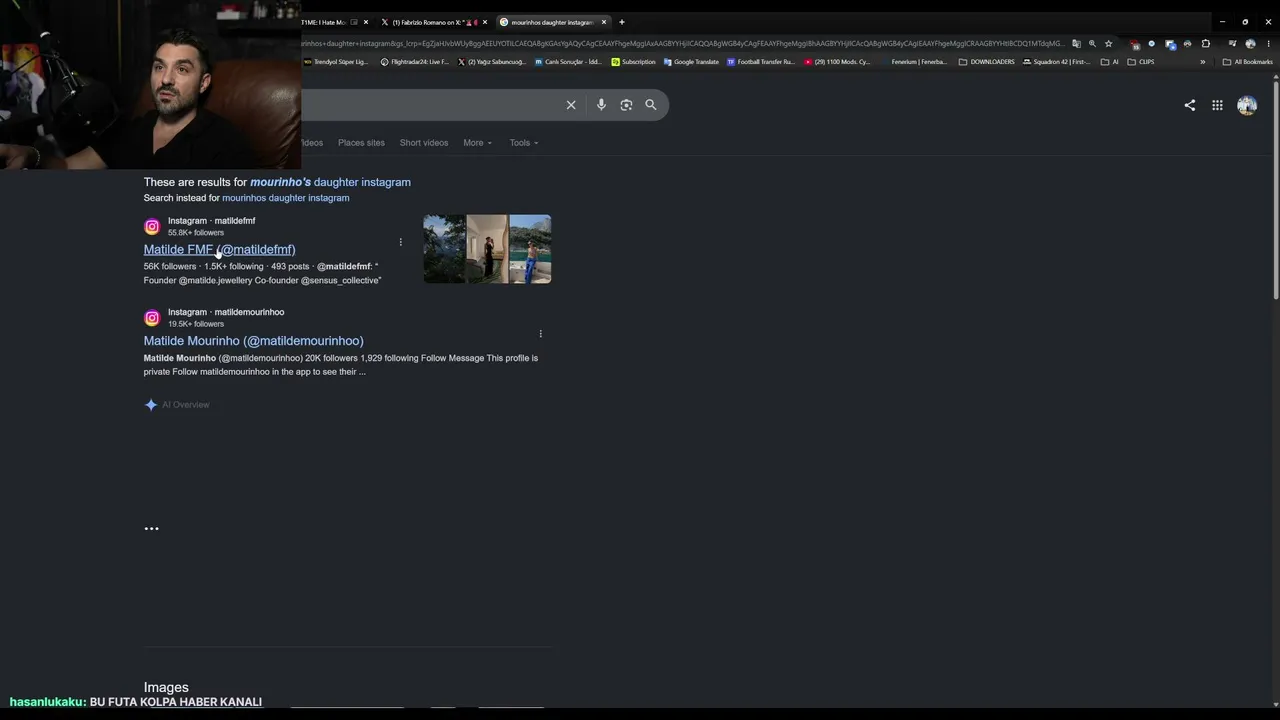Open the Flightradar24 bookmark
The height and width of the screenshot is (720, 1280).
tap(414, 62)
